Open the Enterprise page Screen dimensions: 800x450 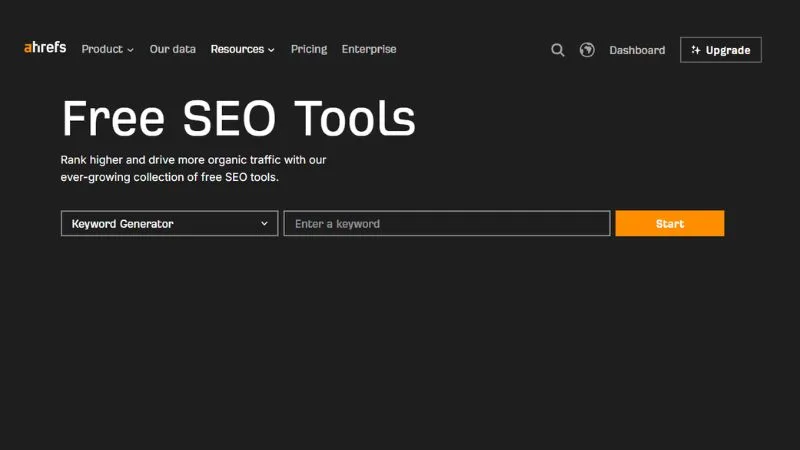pos(369,49)
